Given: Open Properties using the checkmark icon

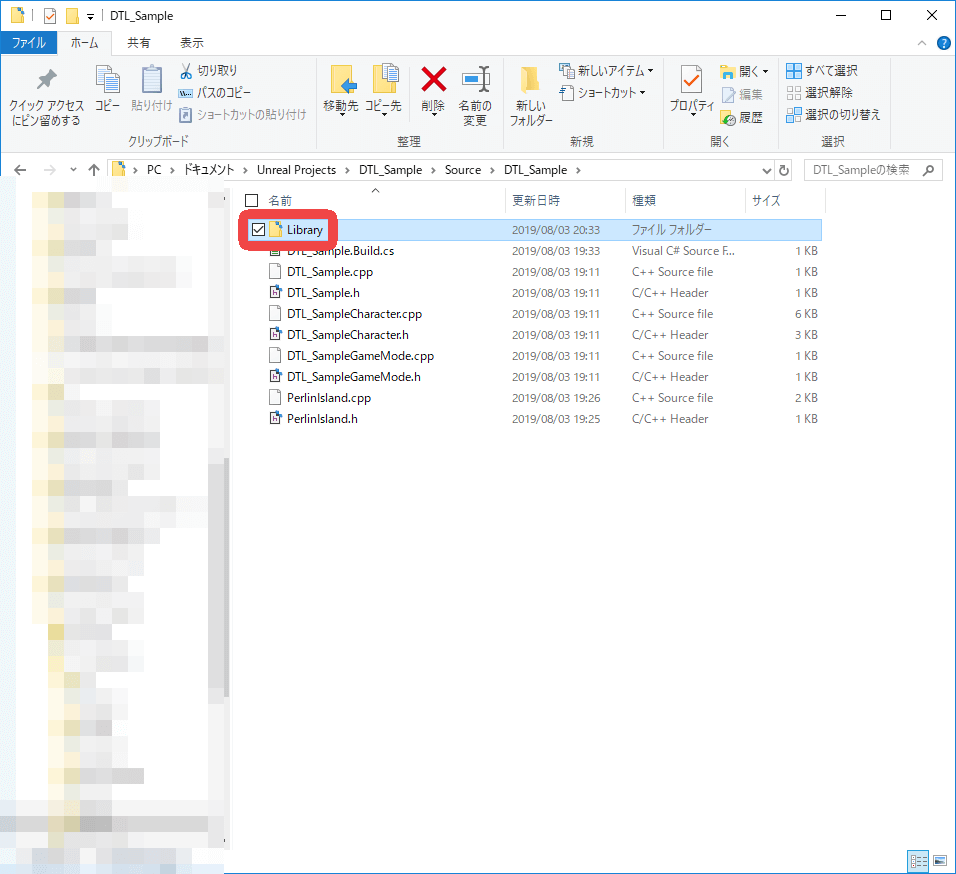Looking at the screenshot, I should click(691, 80).
